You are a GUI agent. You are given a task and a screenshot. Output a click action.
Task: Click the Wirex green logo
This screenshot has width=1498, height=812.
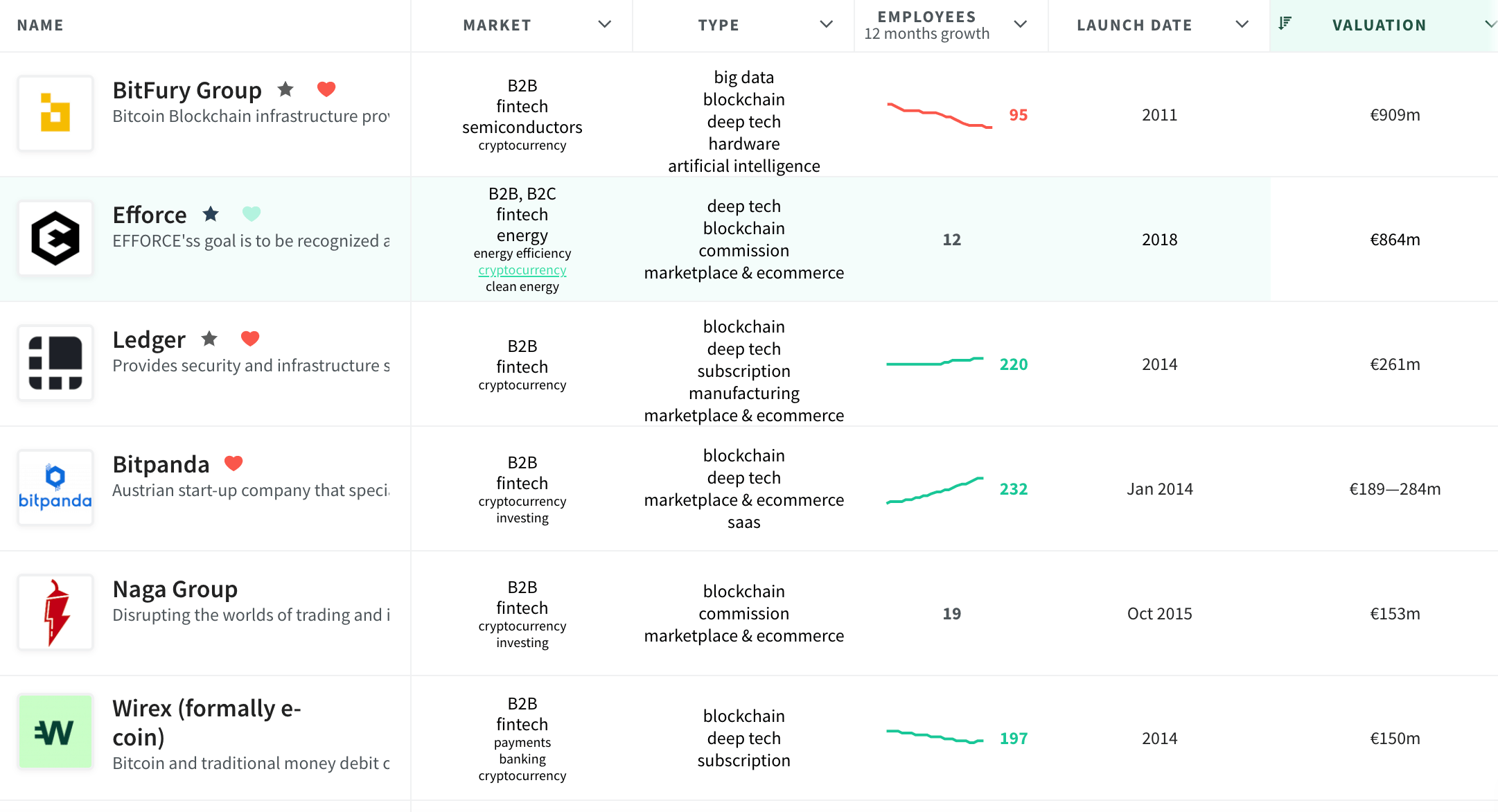(x=55, y=732)
